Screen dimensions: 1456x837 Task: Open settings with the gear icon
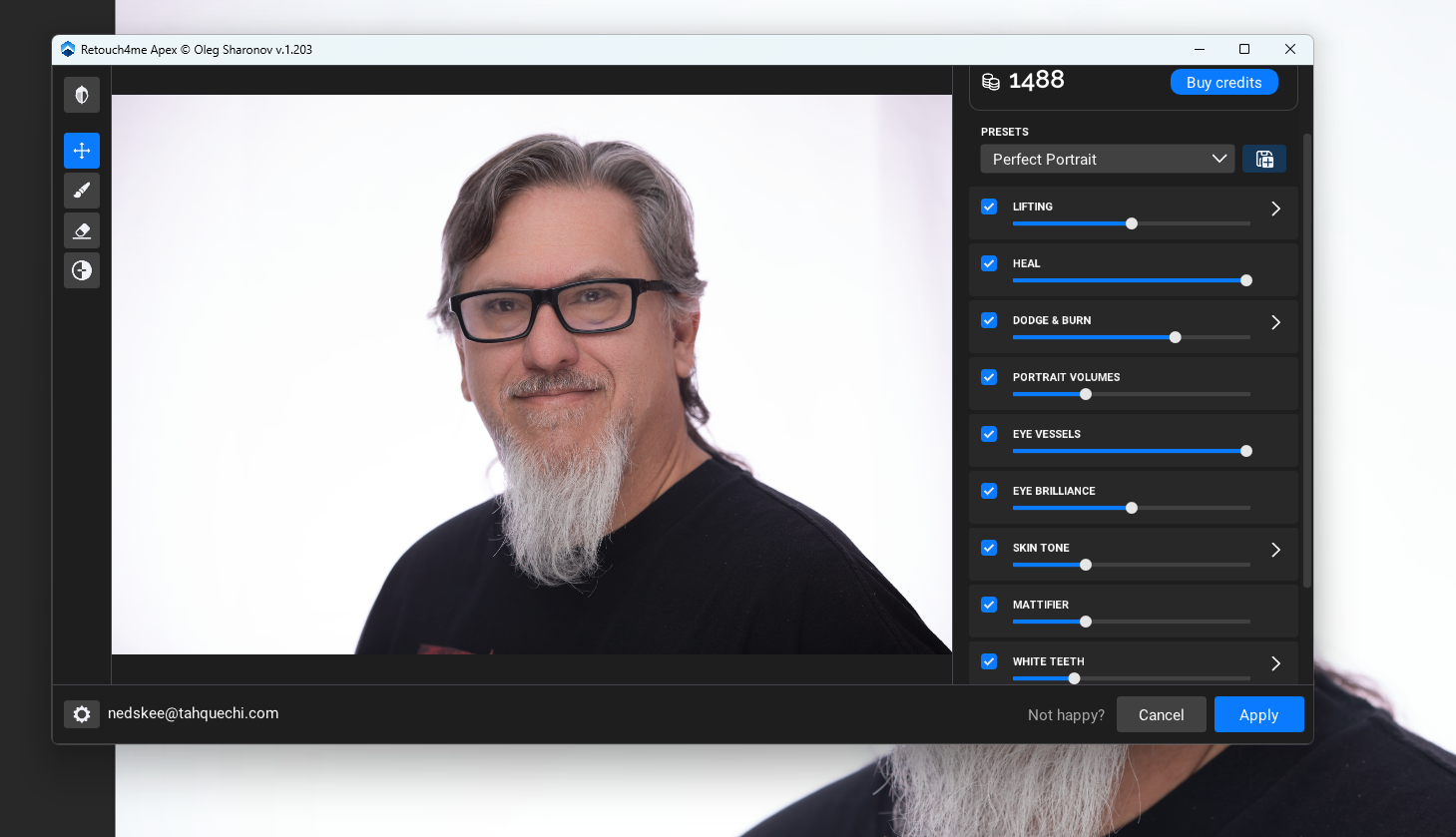click(x=82, y=714)
